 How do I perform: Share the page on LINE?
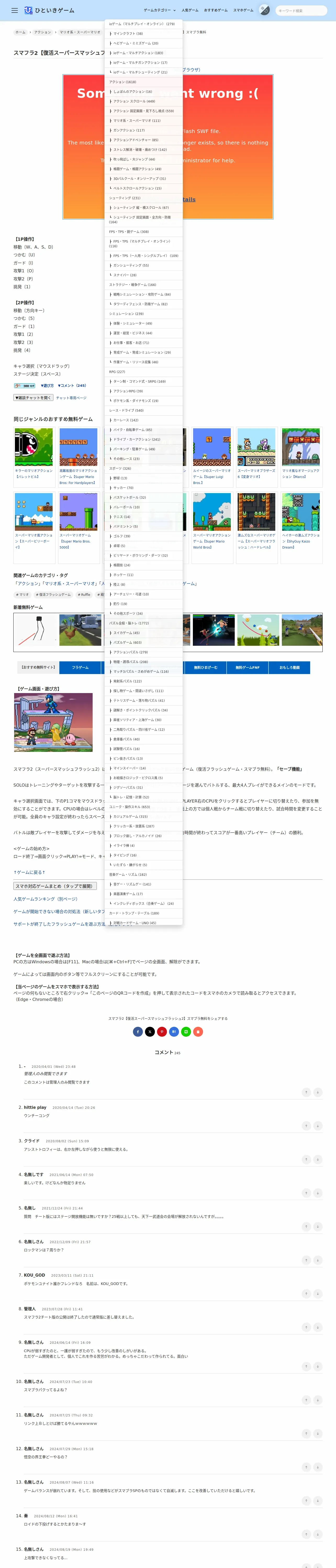186,1032
